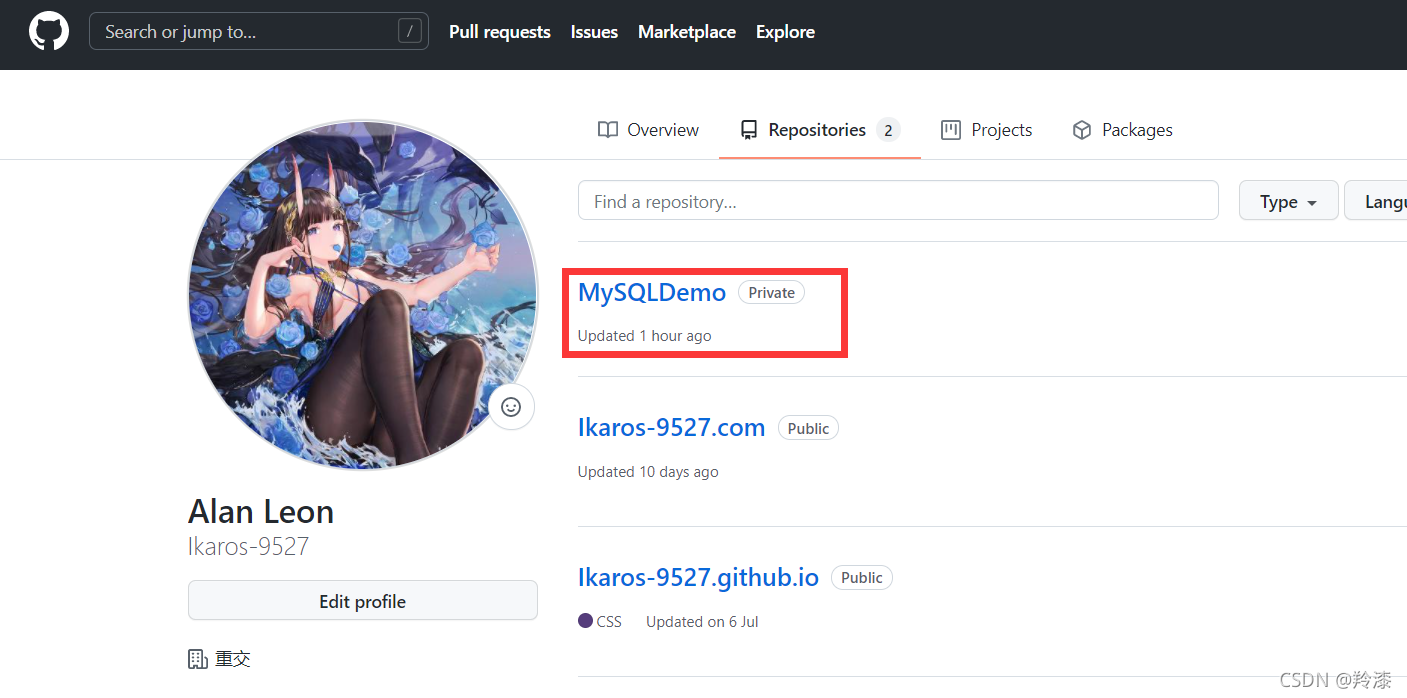Click the CSS language color dot

(x=586, y=621)
